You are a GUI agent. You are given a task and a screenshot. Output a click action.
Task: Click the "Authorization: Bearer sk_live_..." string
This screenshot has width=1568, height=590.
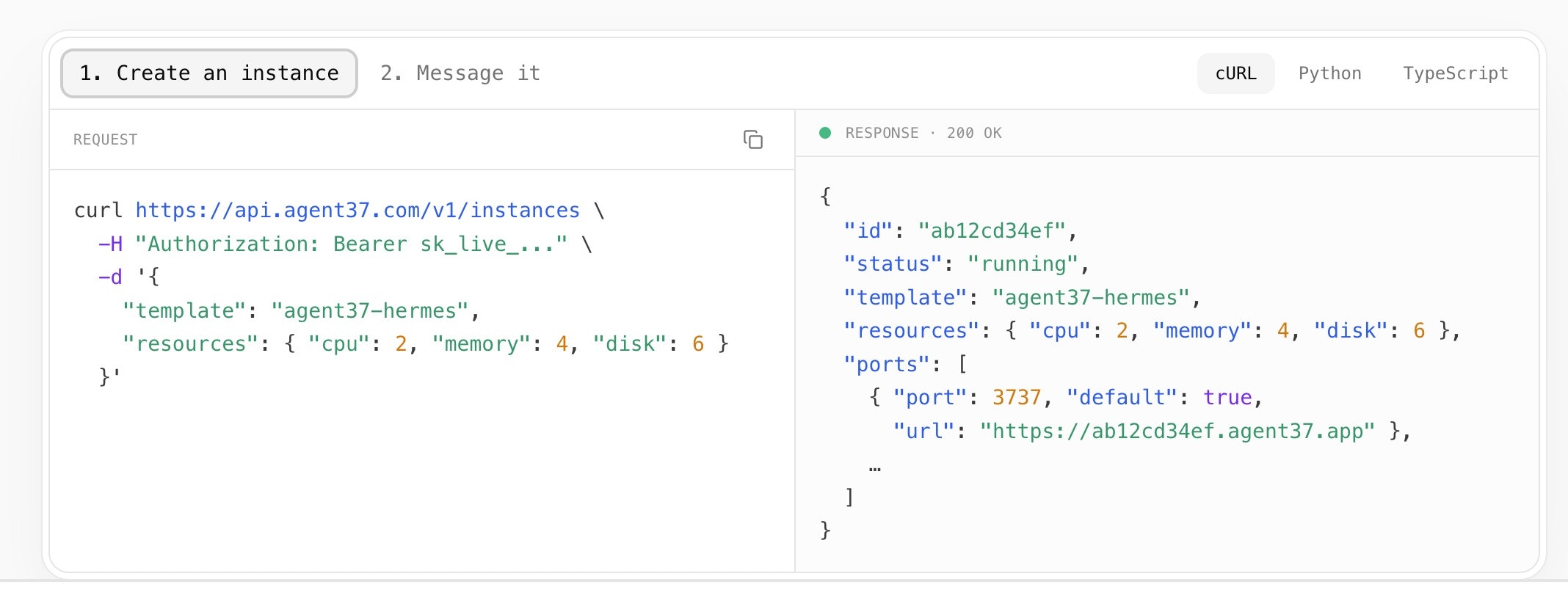(351, 244)
